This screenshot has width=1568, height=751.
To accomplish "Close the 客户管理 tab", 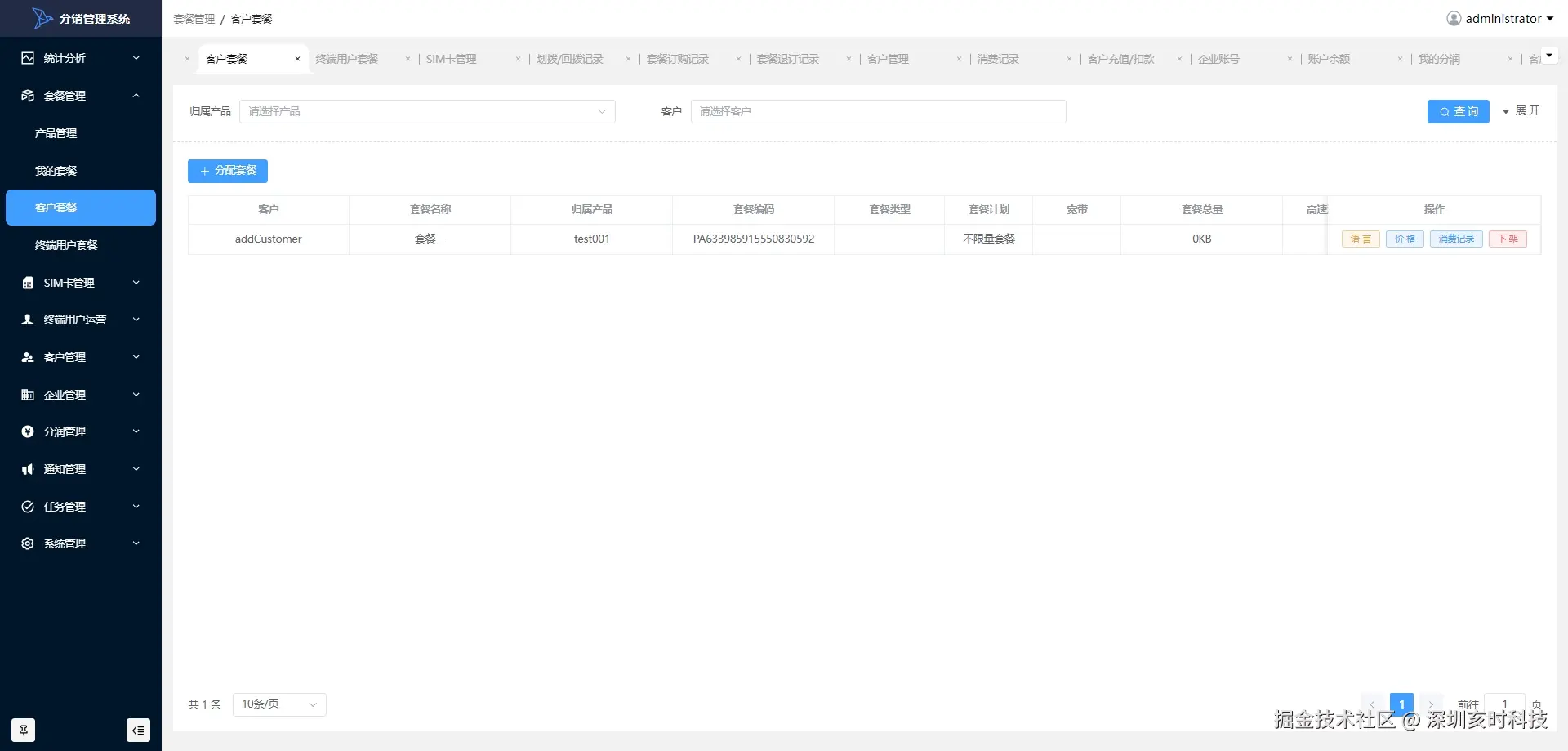I will pos(959,59).
